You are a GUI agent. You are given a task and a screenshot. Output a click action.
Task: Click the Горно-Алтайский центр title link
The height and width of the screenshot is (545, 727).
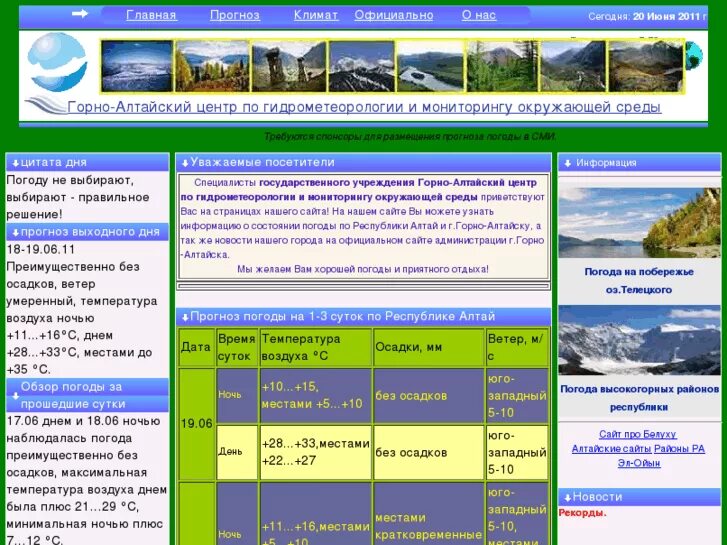(x=364, y=107)
